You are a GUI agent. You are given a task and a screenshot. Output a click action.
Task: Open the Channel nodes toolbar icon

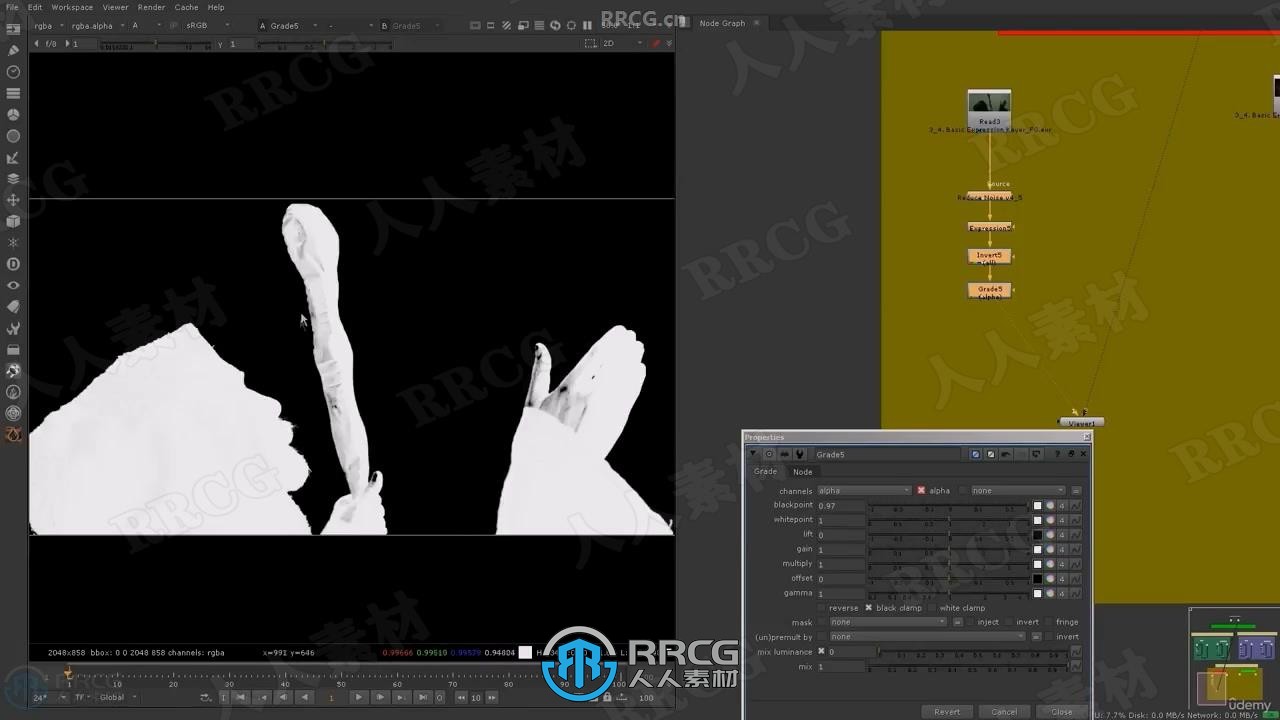13,93
